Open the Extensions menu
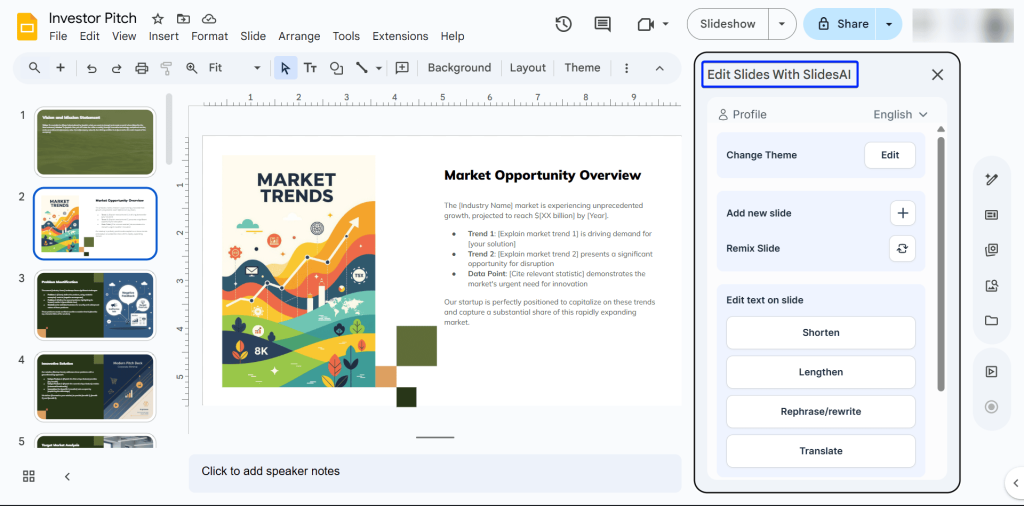Image resolution: width=1024 pixels, height=506 pixels. (x=400, y=36)
